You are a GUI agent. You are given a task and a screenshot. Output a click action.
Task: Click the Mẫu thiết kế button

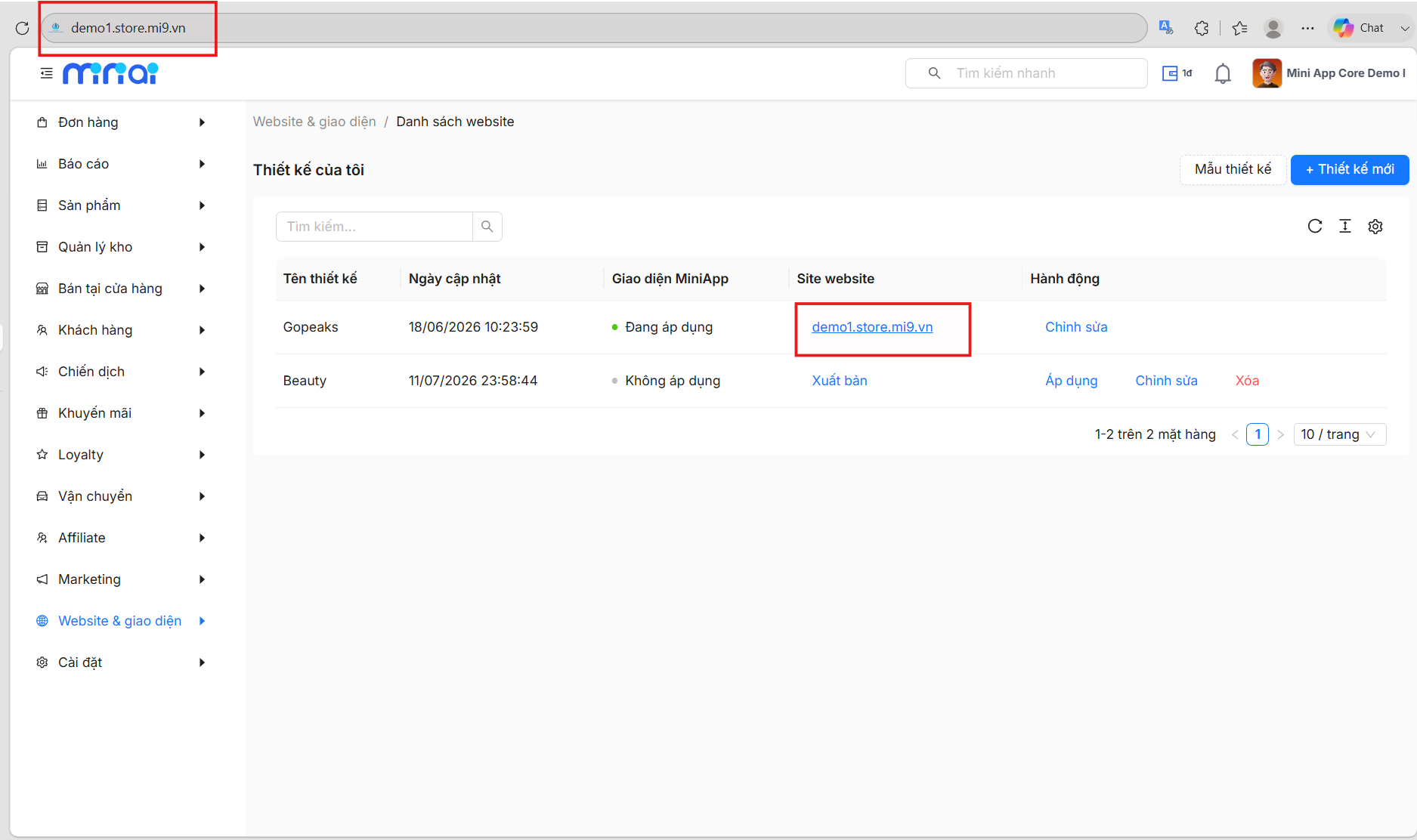point(1233,169)
